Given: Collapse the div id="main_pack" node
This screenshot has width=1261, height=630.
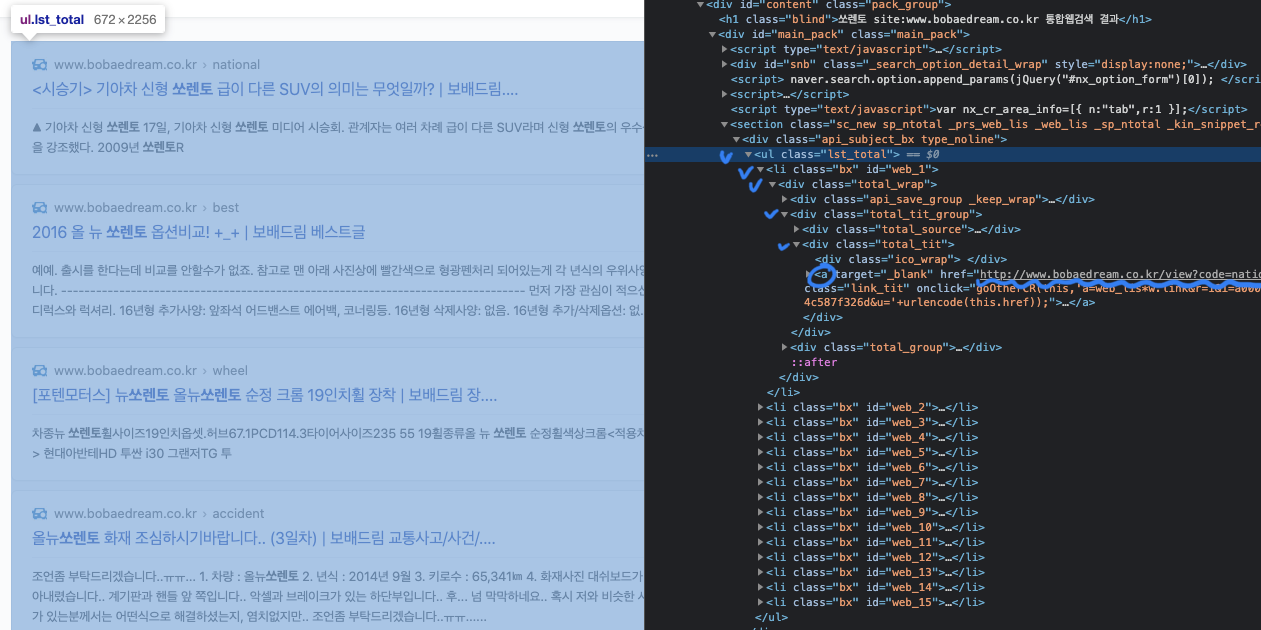Looking at the screenshot, I should click(x=711, y=35).
